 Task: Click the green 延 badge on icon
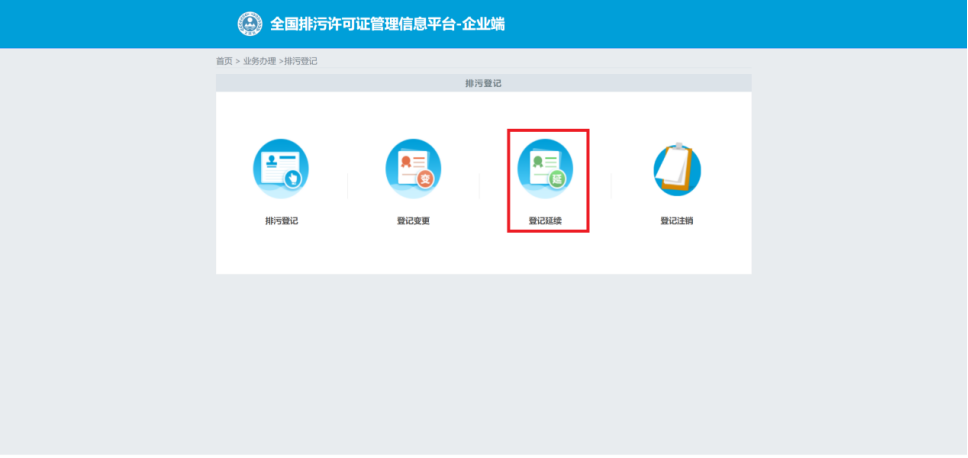point(557,180)
